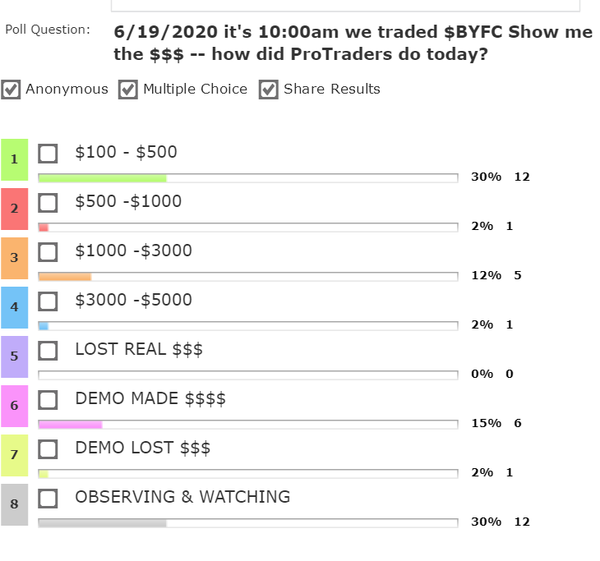Click the blue number 4 swatch
This screenshot has width=600, height=561.
click(14, 307)
